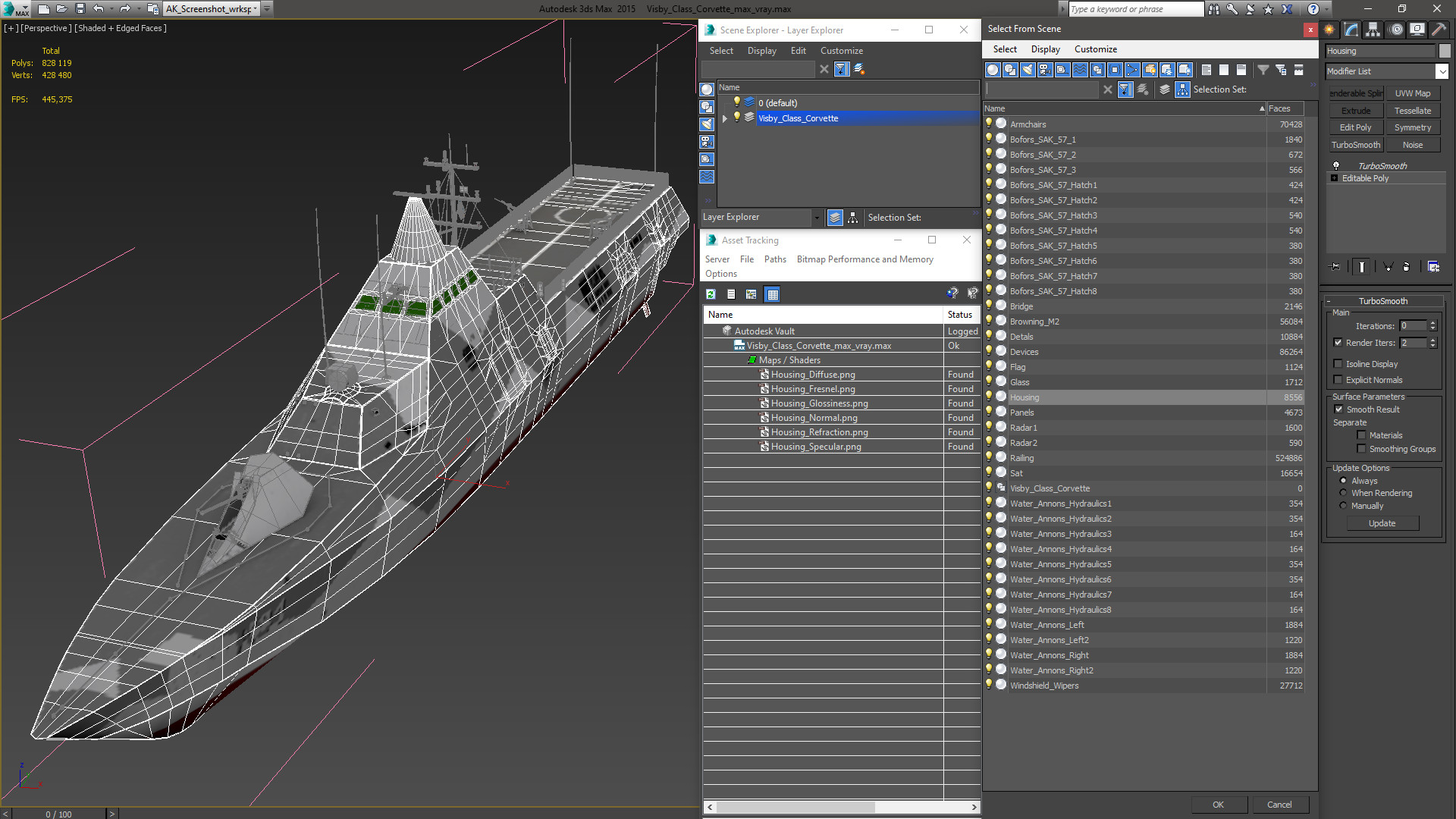The image size is (1456, 819).
Task: Open the Motion command panel tab
Action: pyautogui.click(x=1395, y=30)
